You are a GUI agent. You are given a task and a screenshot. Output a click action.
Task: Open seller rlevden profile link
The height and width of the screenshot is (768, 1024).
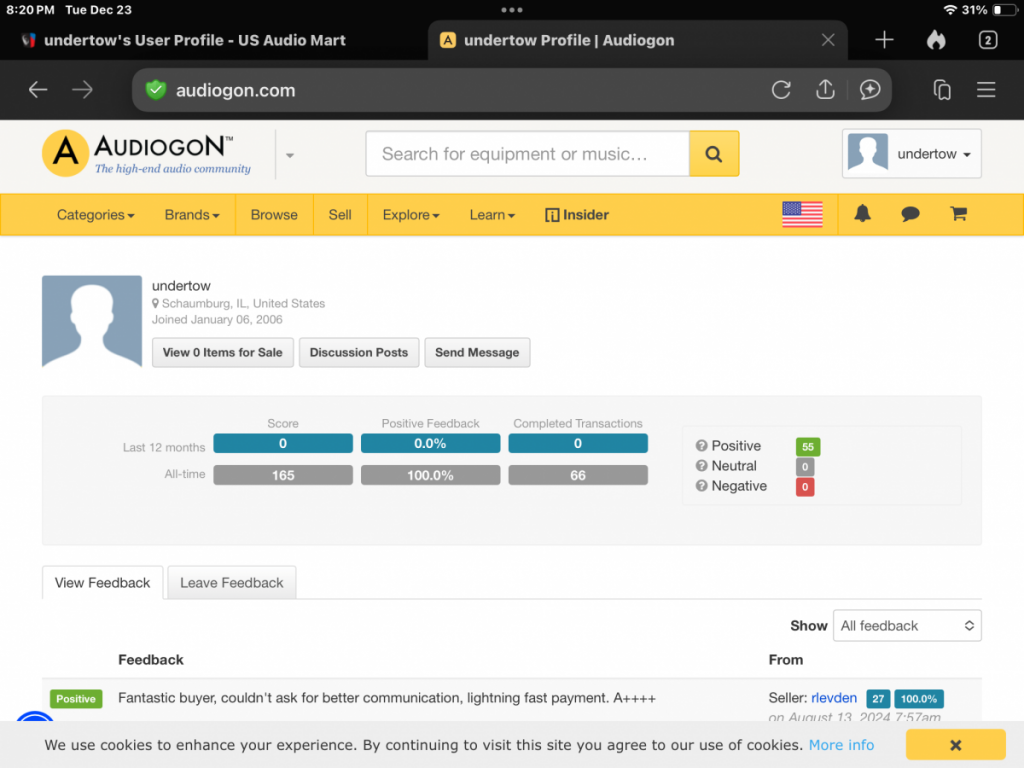(833, 698)
